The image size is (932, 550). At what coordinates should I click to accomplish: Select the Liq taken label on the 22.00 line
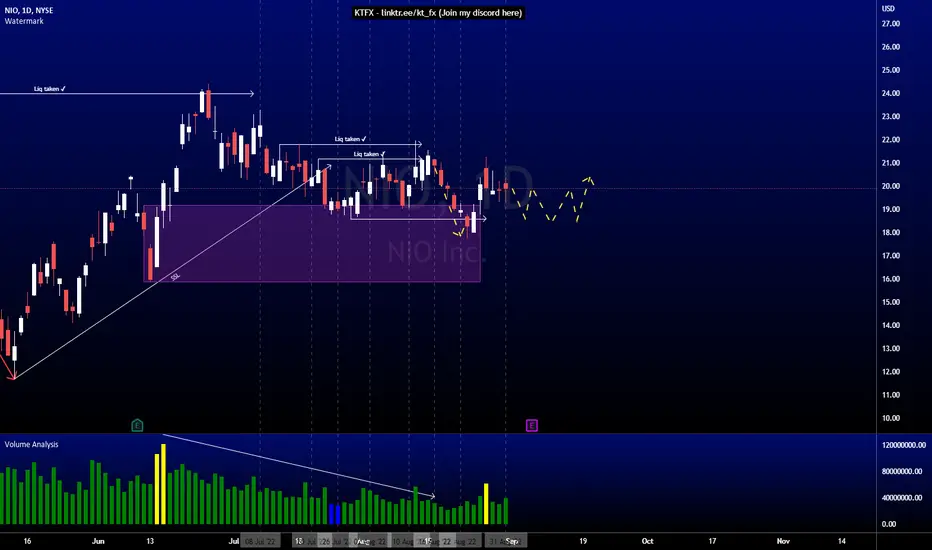[350, 139]
